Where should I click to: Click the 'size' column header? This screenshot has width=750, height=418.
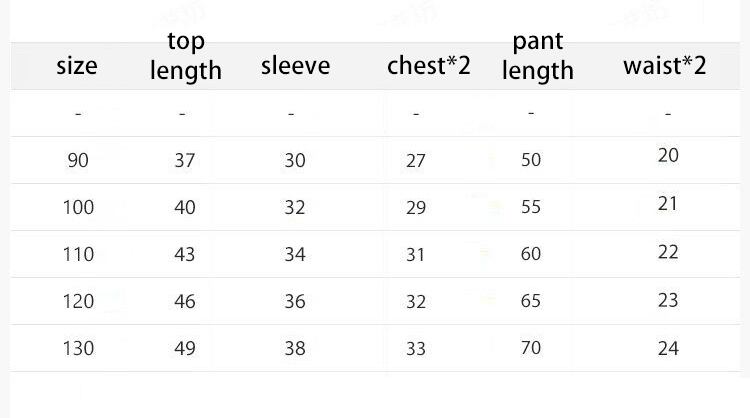pos(77,66)
